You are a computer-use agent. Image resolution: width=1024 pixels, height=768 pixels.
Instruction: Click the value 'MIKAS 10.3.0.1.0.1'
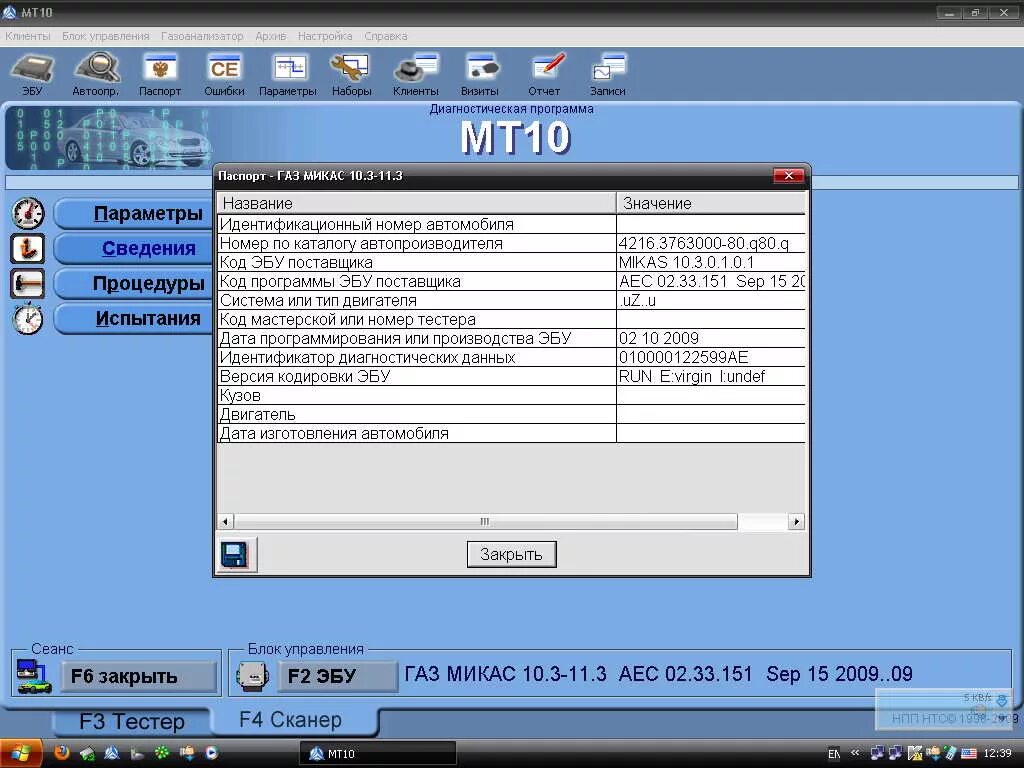click(686, 263)
